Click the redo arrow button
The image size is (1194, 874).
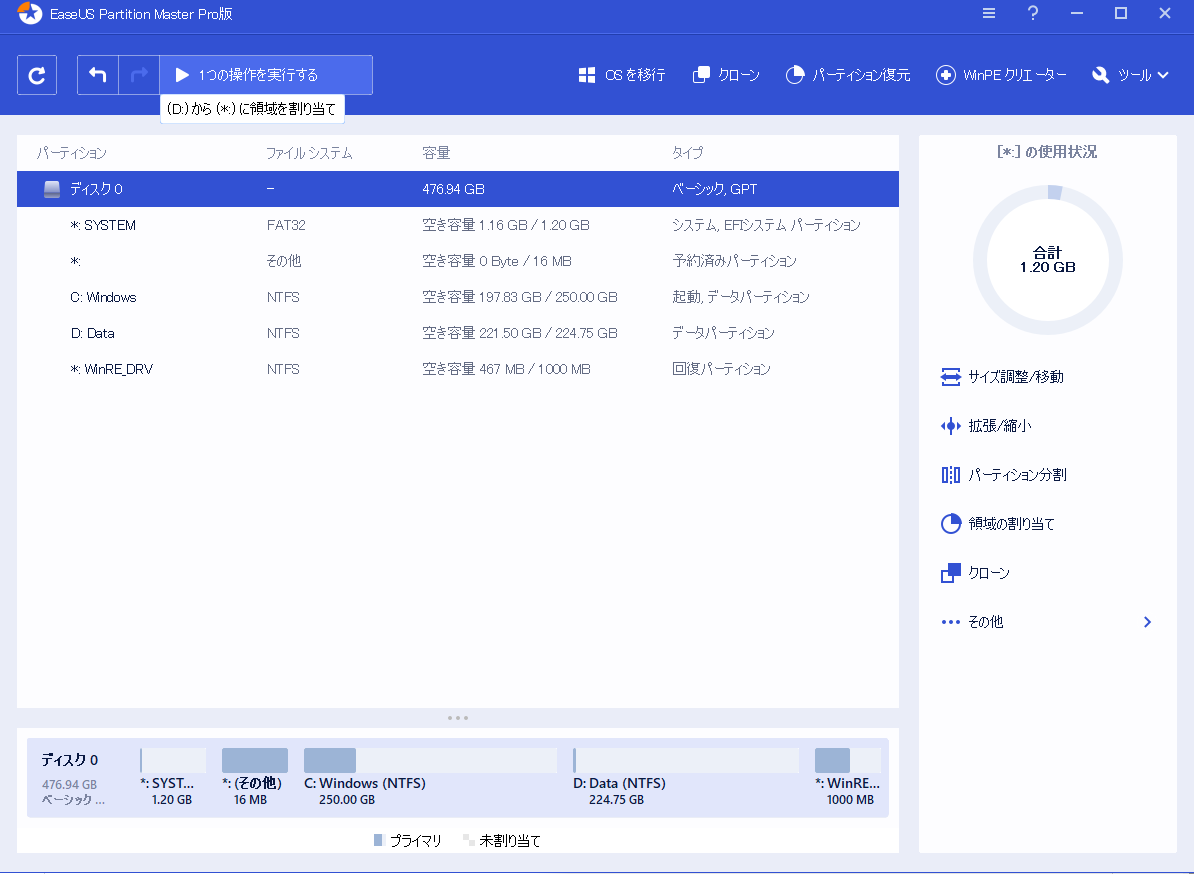[x=139, y=74]
